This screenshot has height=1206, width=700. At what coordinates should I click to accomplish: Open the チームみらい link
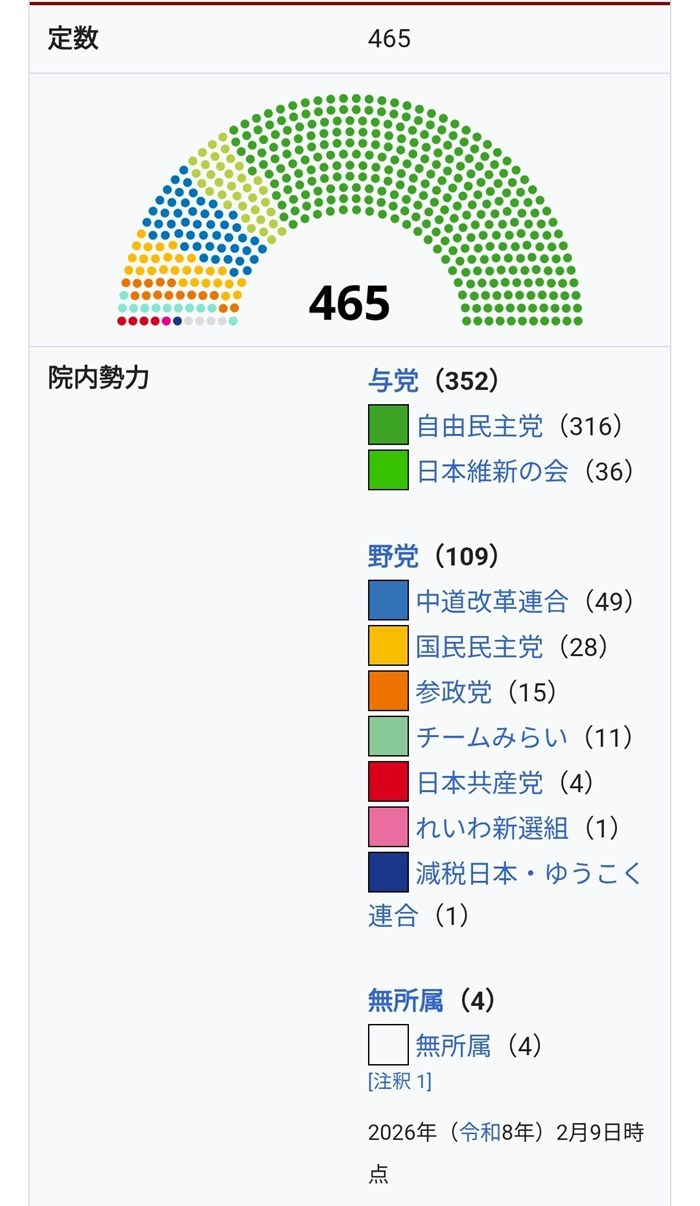(492, 738)
